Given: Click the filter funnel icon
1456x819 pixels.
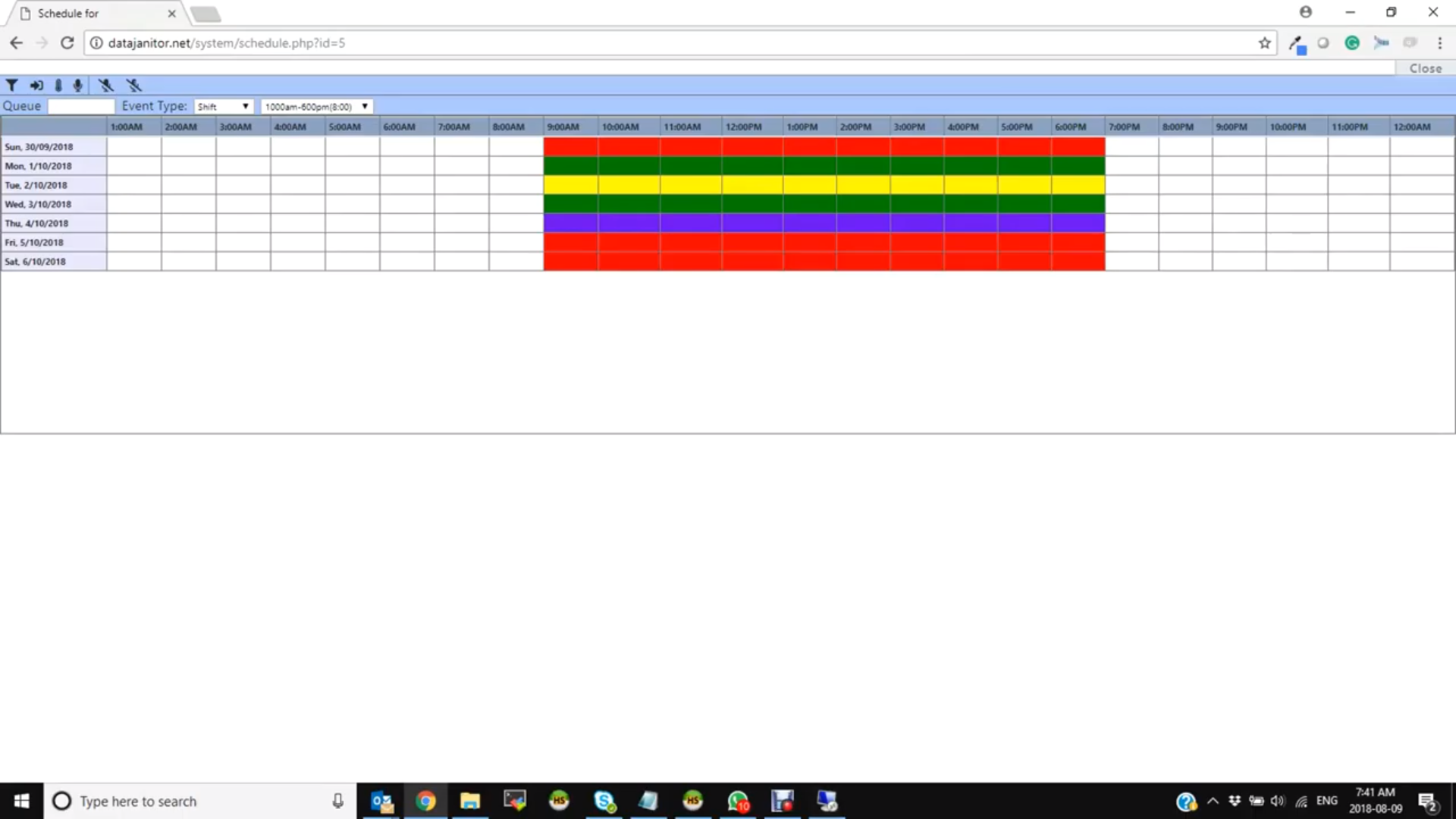Looking at the screenshot, I should (x=12, y=85).
